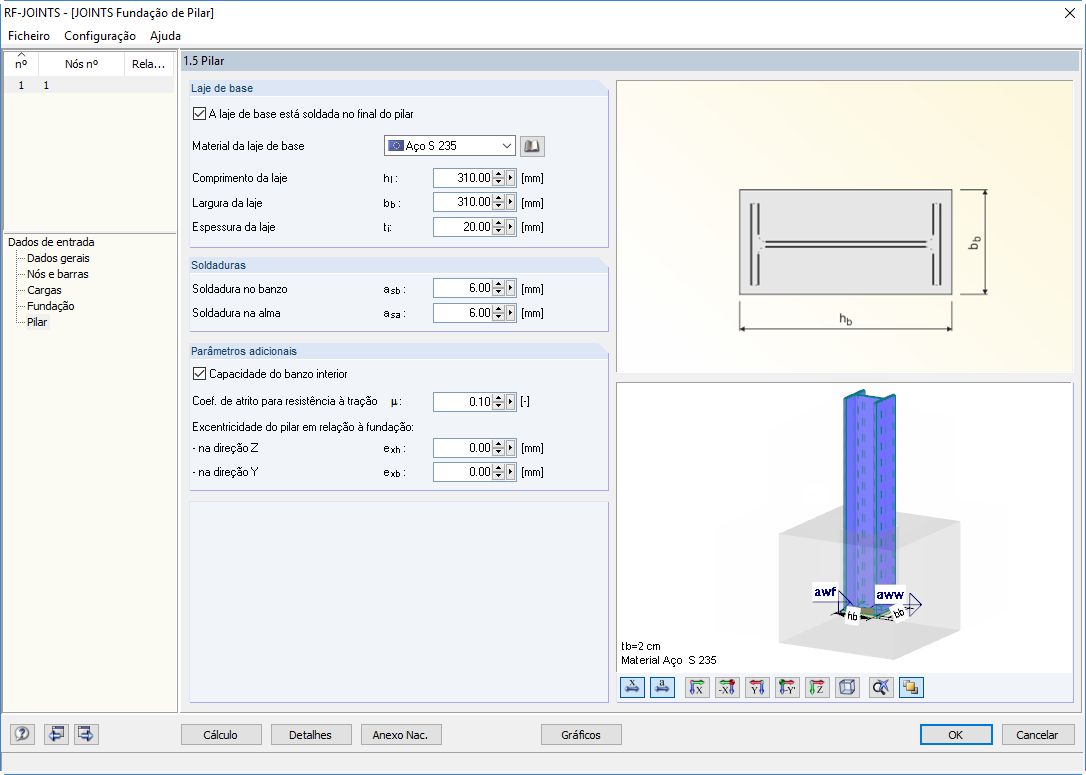The height and width of the screenshot is (775, 1086).
Task: Select Cargas in the tree
Action: [44, 290]
